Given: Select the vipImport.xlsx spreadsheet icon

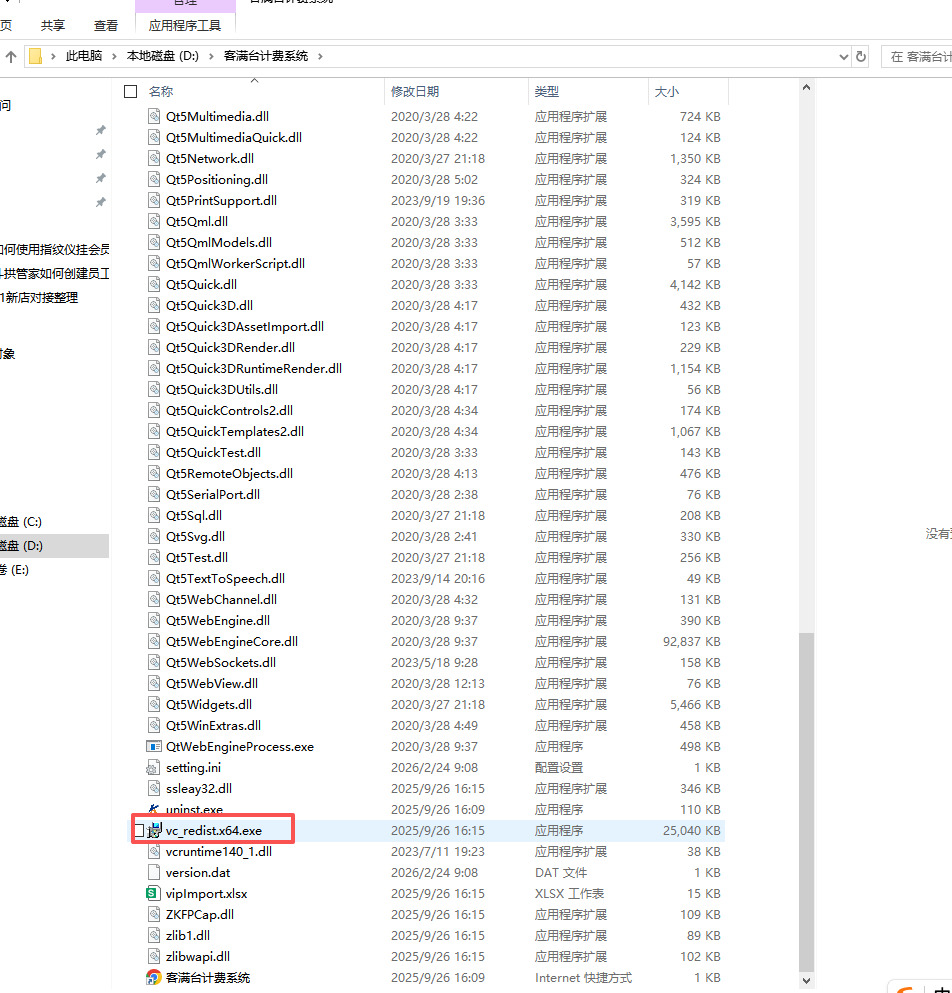Looking at the screenshot, I should click(154, 893).
